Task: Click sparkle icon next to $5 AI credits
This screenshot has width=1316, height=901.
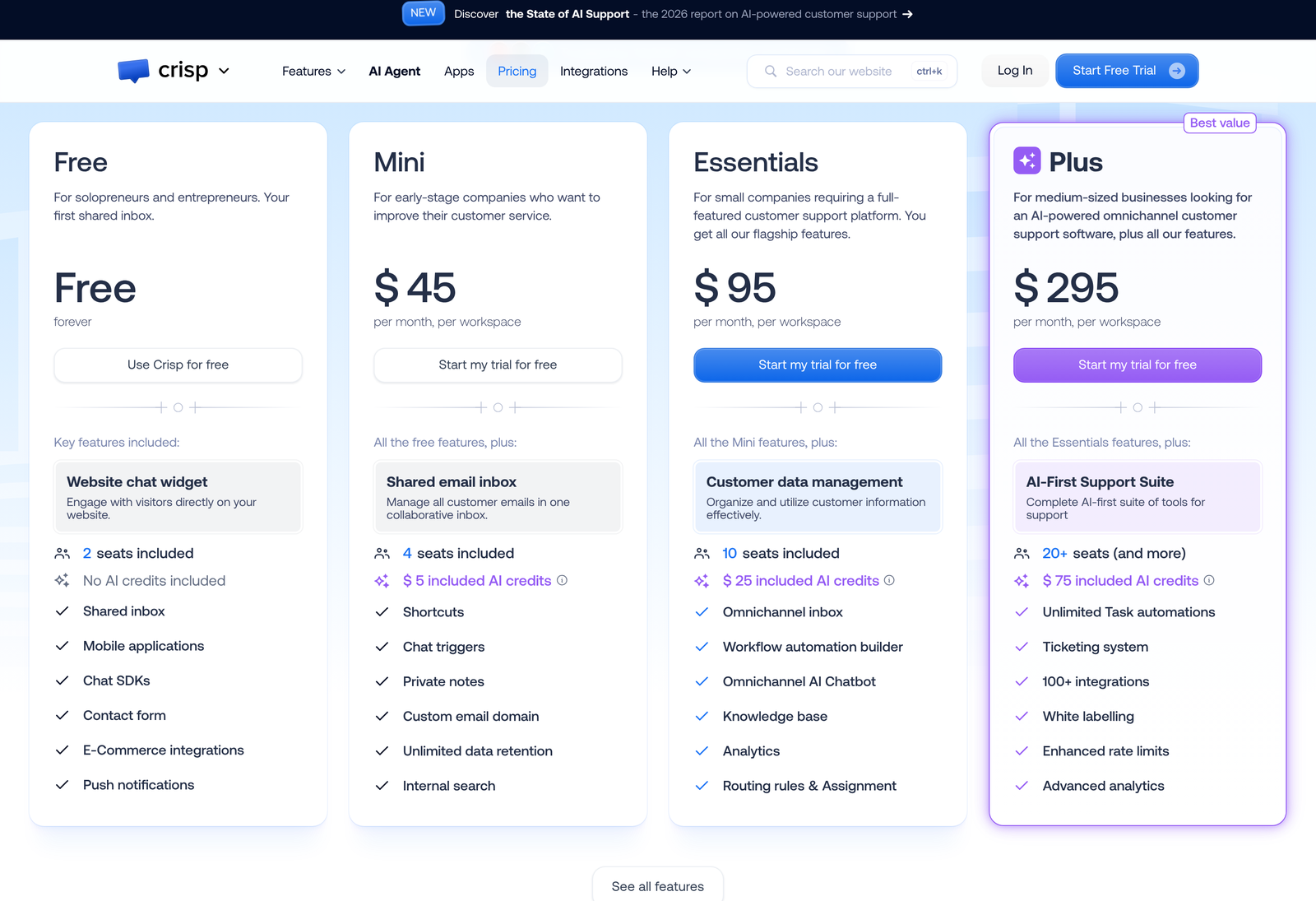Action: (x=382, y=581)
